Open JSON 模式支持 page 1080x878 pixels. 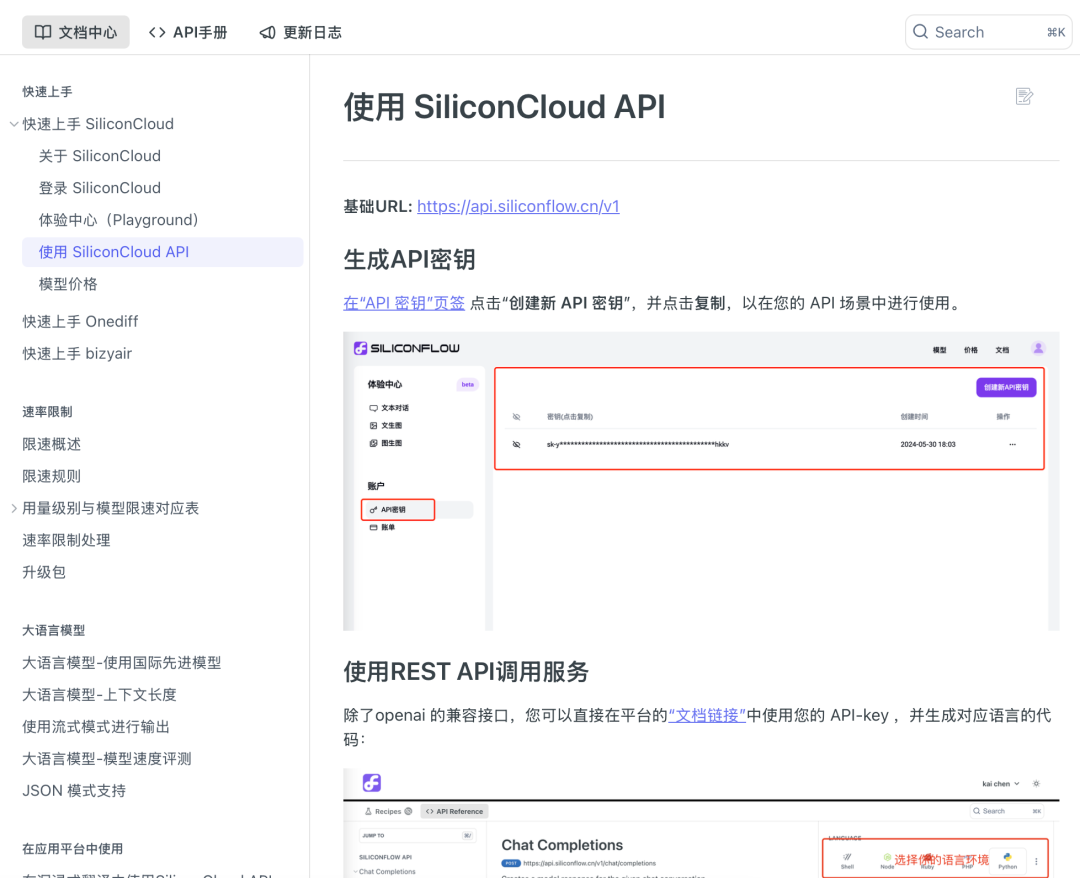(x=74, y=791)
